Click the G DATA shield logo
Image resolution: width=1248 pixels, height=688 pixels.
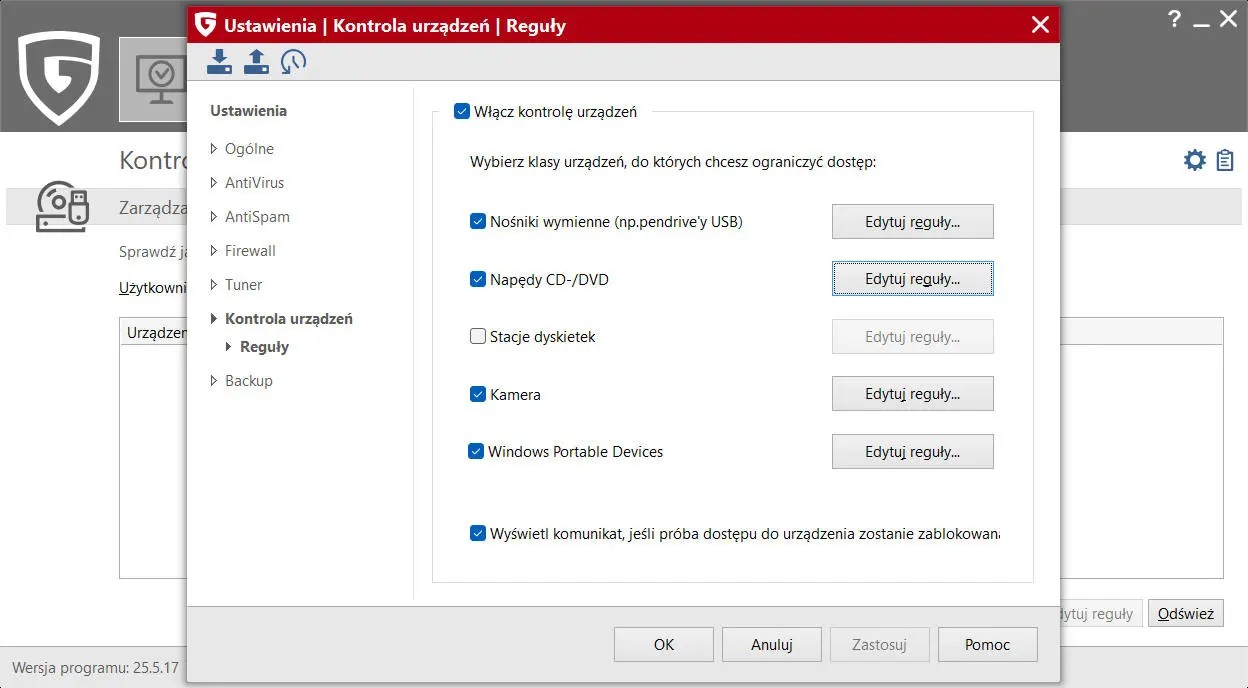[x=59, y=77]
